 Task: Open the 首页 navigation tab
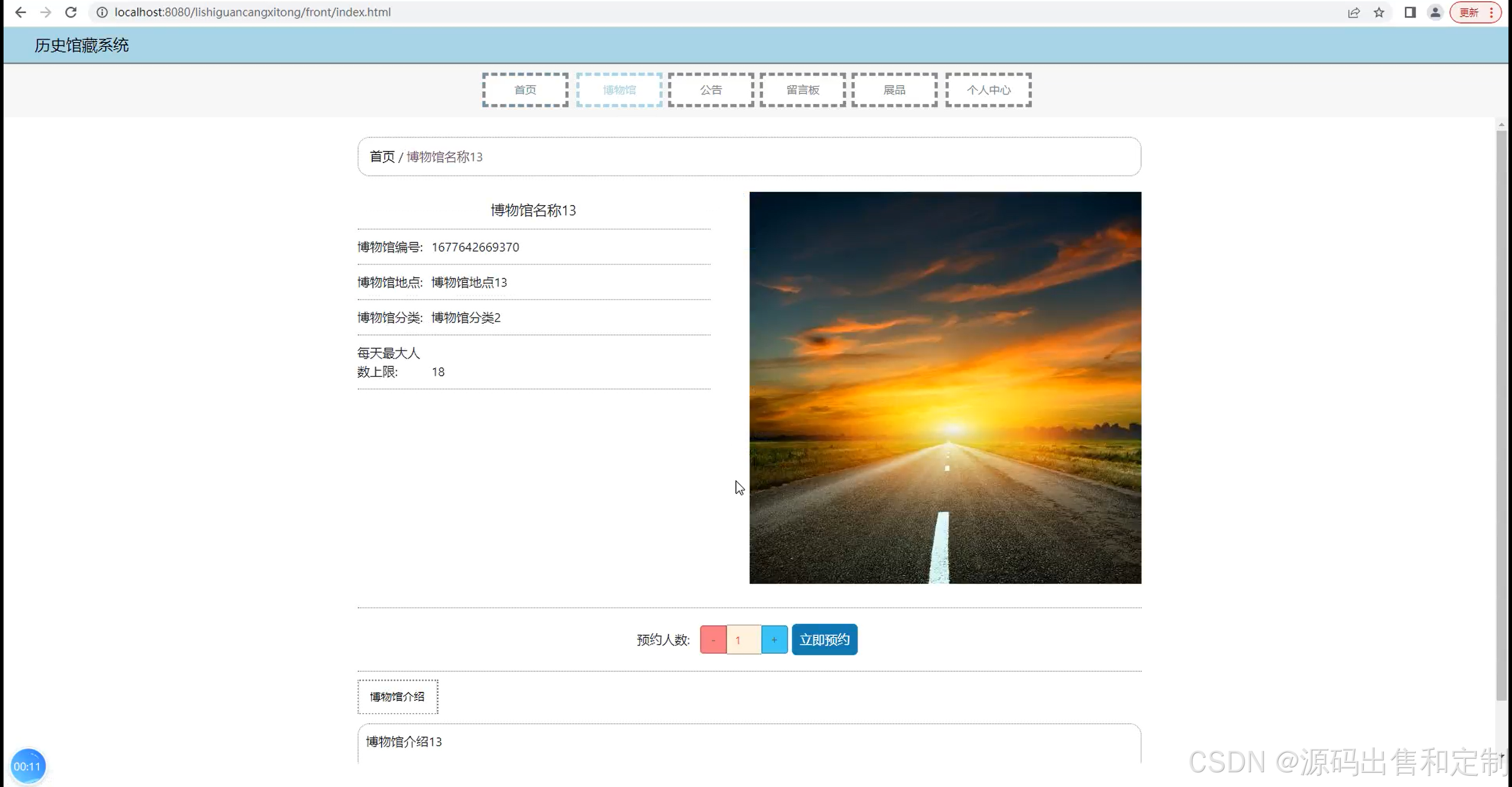coord(525,90)
